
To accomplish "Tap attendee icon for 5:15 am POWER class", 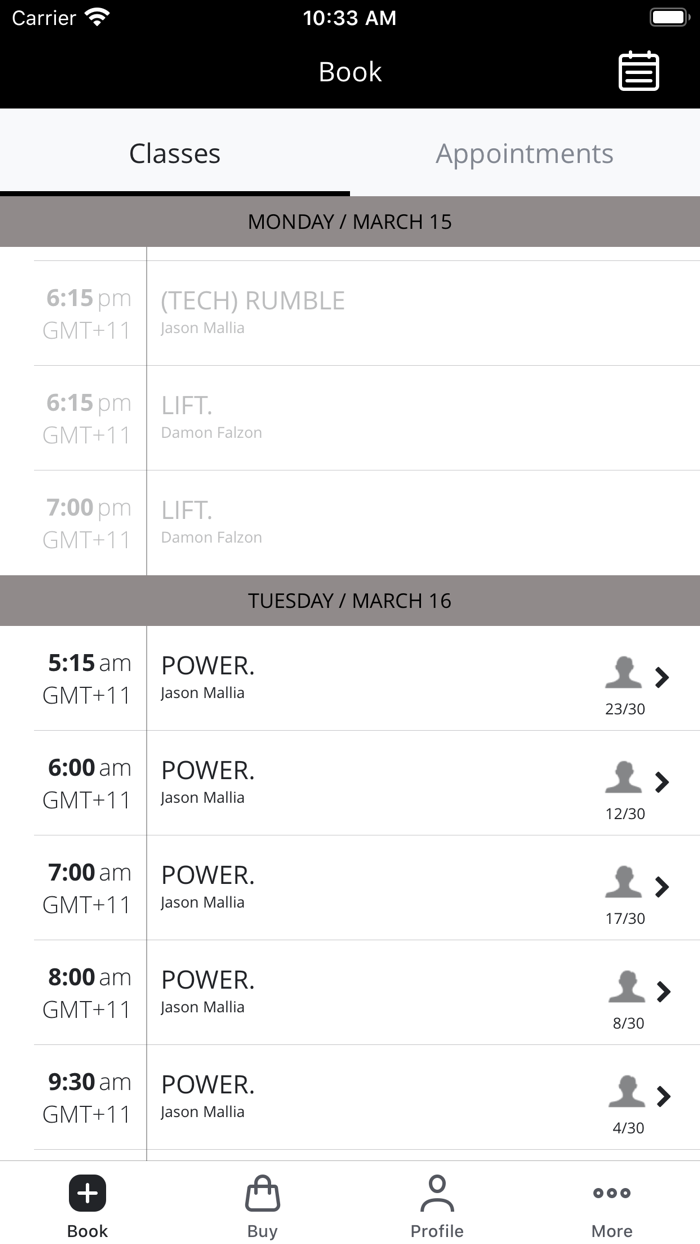I will tap(623, 673).
